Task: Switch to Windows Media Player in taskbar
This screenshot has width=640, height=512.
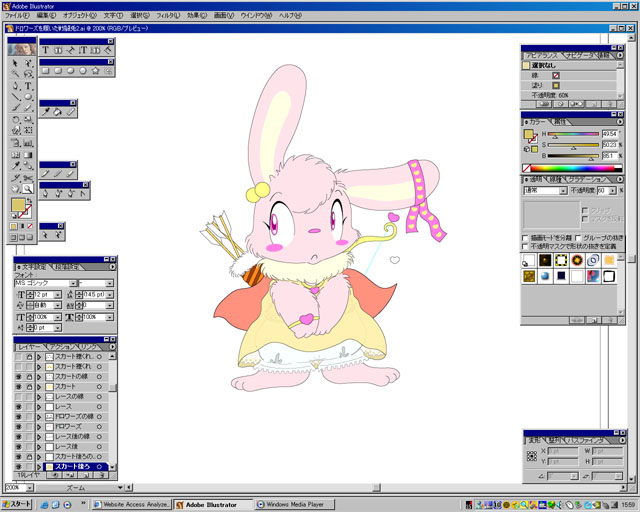Action: point(295,505)
